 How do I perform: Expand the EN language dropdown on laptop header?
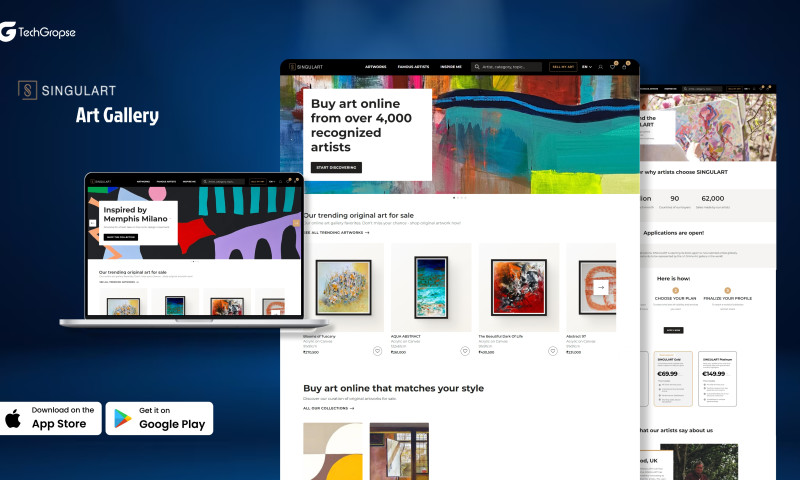pos(272,182)
